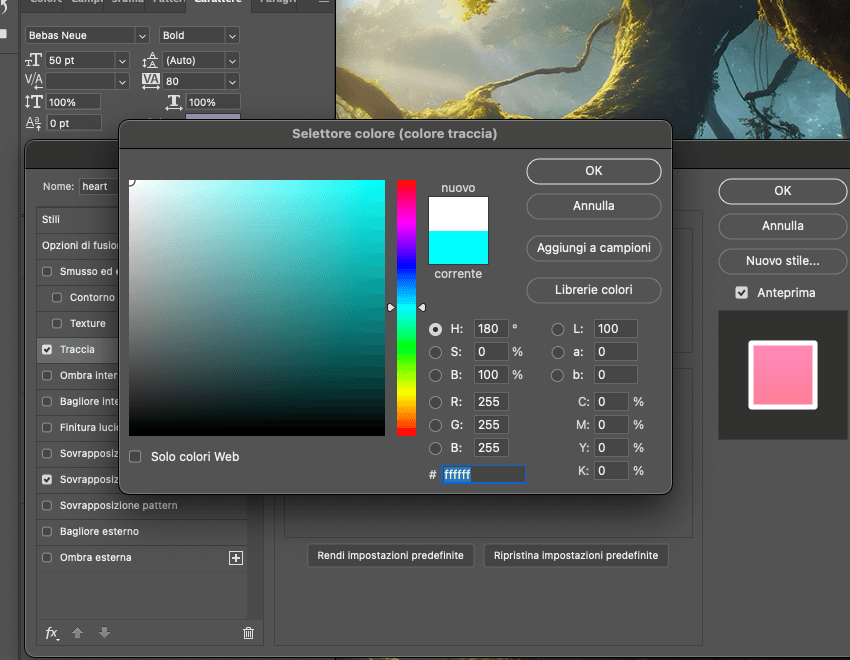Select Bagliore esterno in the styles list
Viewport: 850px width, 660px height.
pos(99,532)
